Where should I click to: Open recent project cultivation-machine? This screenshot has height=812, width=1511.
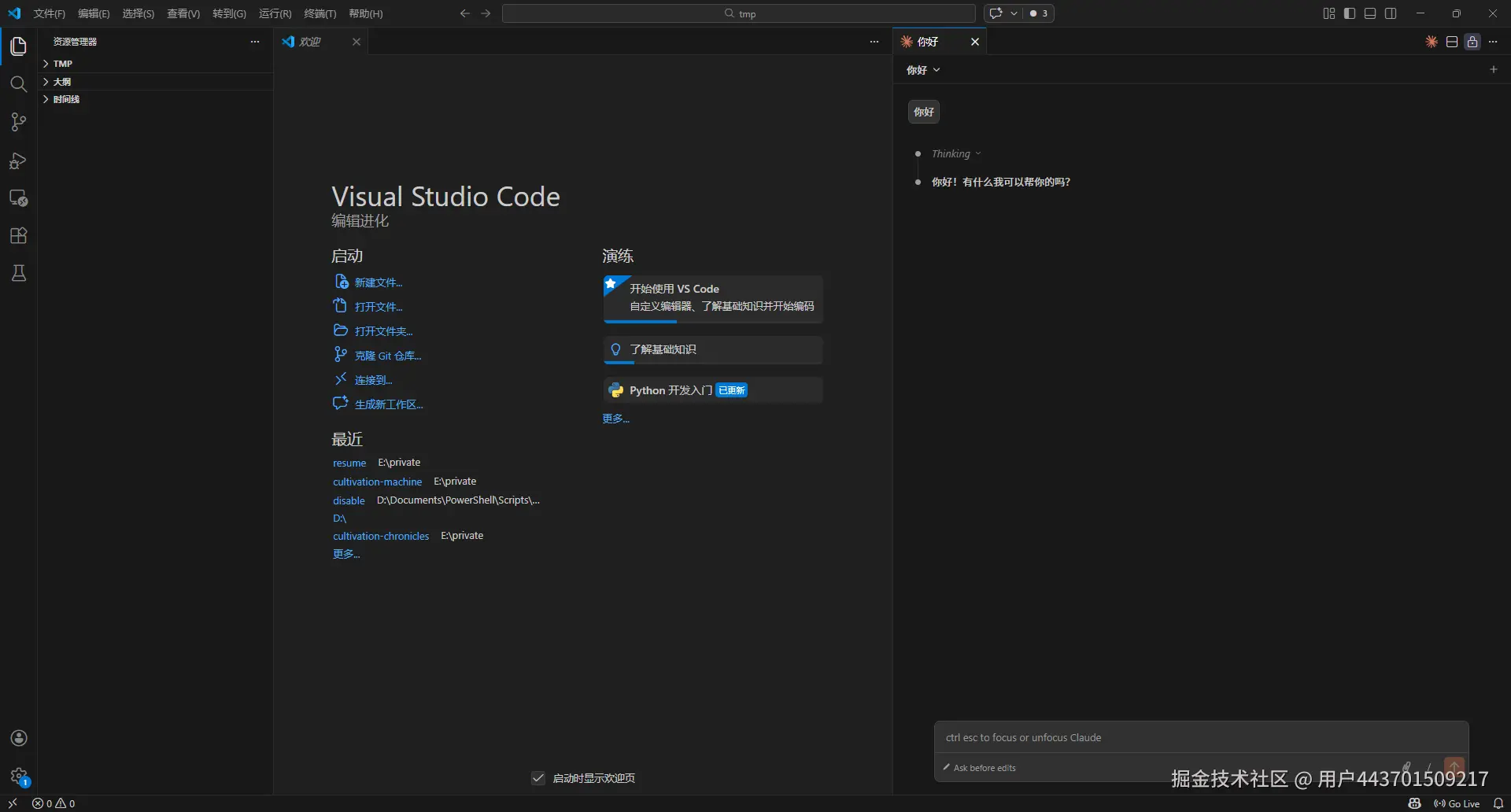[378, 481]
